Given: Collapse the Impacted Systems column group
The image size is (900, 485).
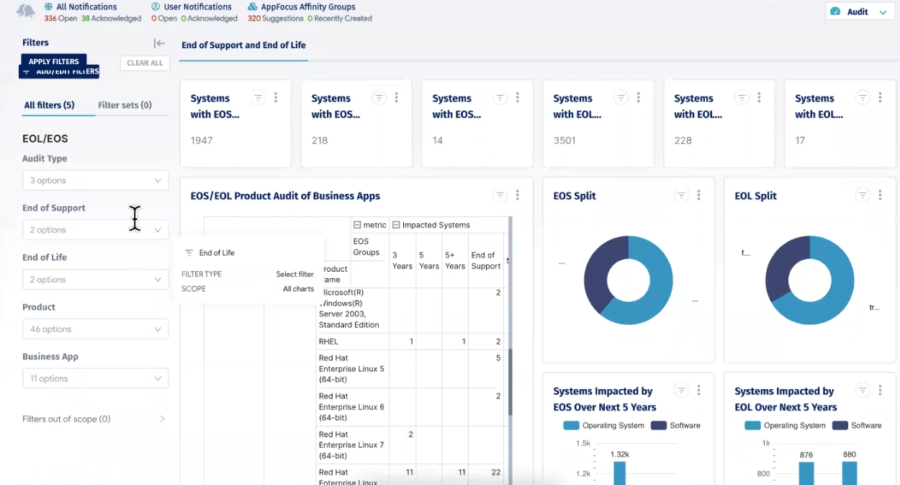Looking at the screenshot, I should [x=395, y=225].
